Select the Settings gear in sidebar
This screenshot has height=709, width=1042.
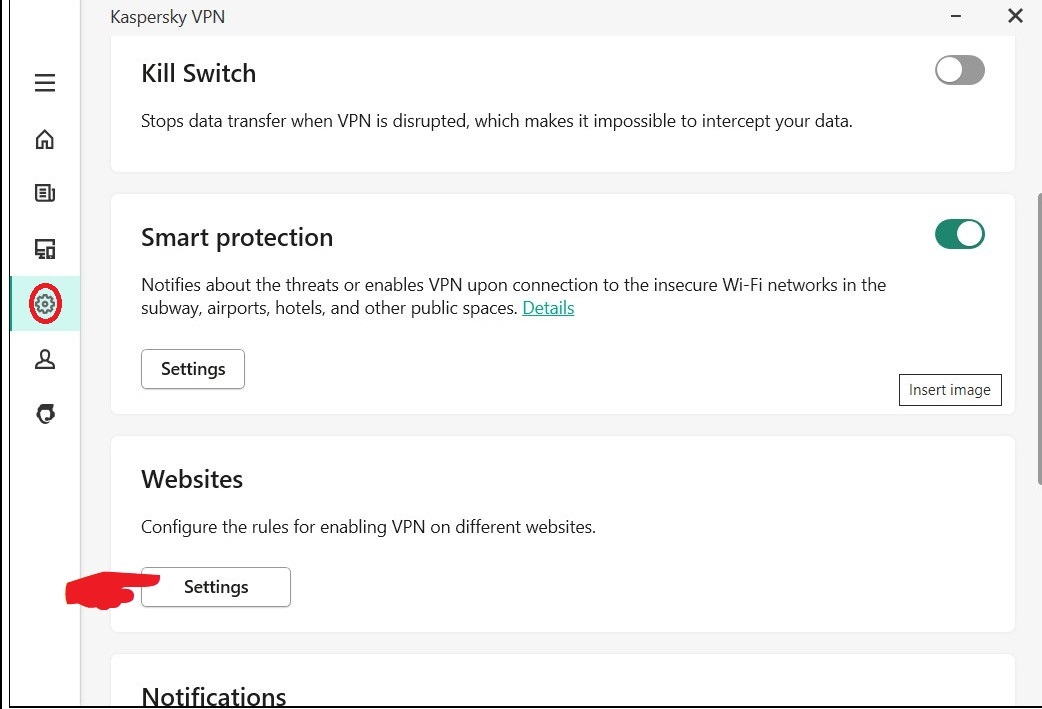(x=45, y=304)
